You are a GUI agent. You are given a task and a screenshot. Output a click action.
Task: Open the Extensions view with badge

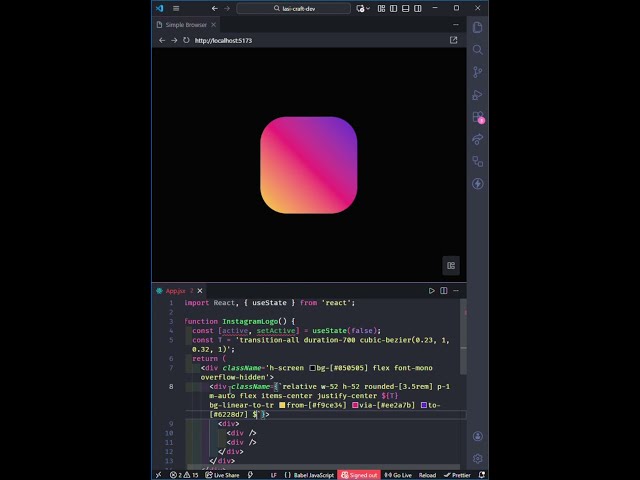478,117
